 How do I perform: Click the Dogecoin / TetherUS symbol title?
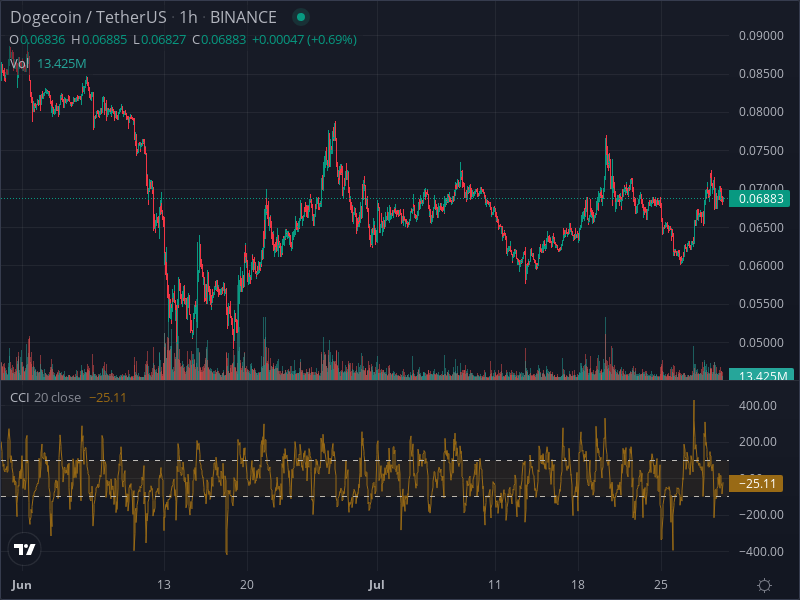(88, 17)
